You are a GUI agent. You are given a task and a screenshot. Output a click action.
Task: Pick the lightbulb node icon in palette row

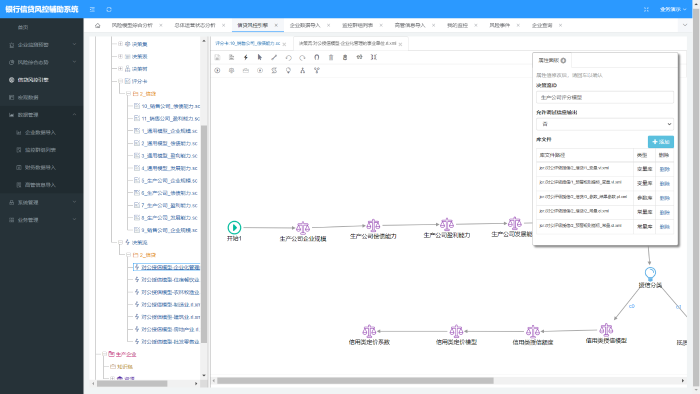coord(288,71)
